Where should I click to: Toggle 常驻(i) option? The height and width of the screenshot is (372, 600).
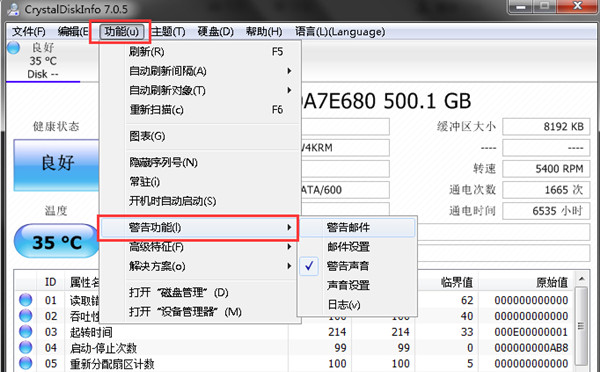[200, 181]
